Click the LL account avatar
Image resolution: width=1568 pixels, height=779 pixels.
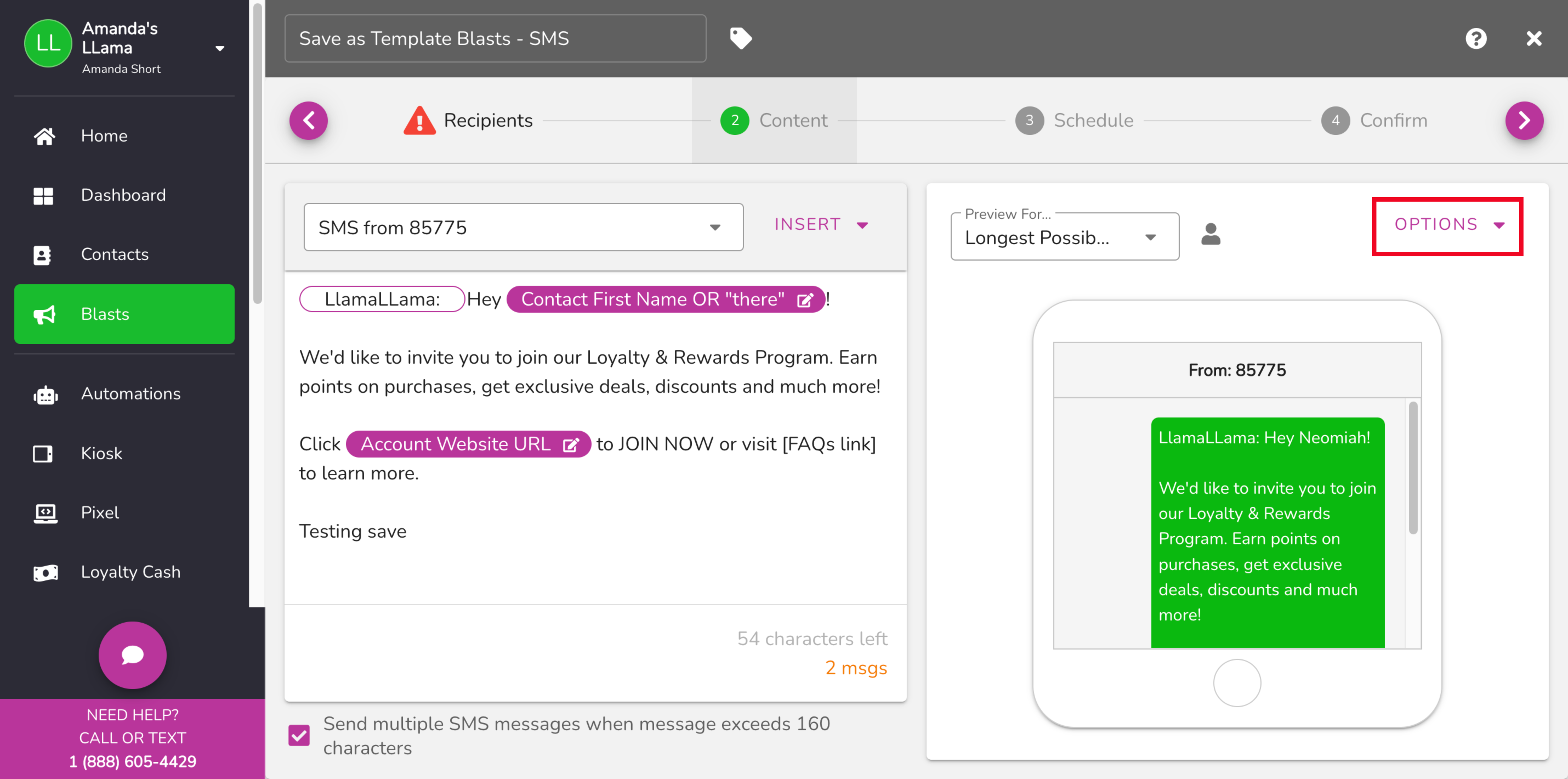tap(48, 43)
